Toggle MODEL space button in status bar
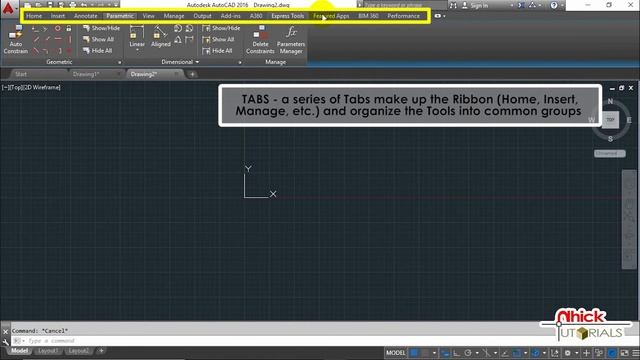 396,353
